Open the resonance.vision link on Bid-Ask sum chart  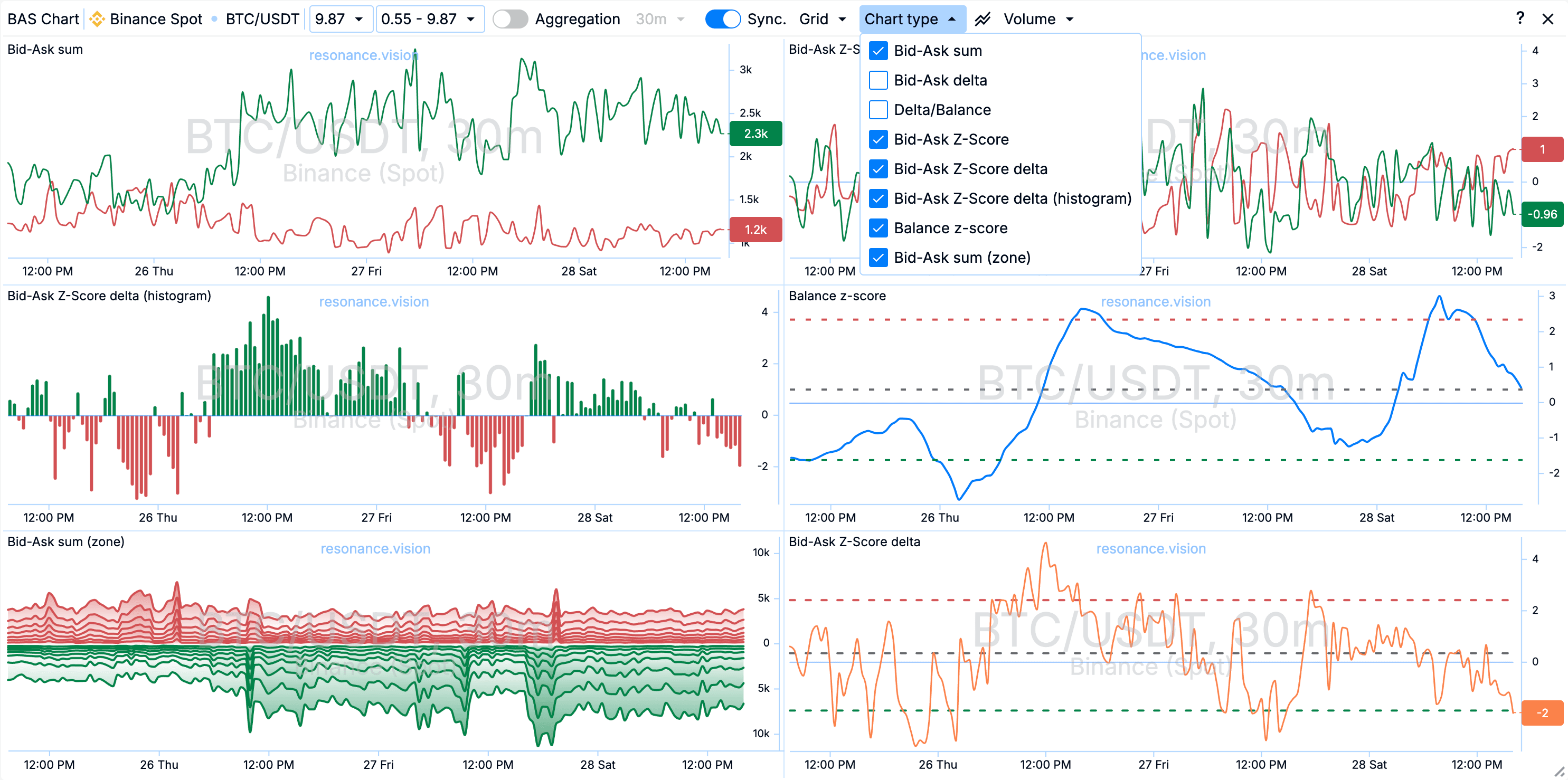click(x=363, y=55)
